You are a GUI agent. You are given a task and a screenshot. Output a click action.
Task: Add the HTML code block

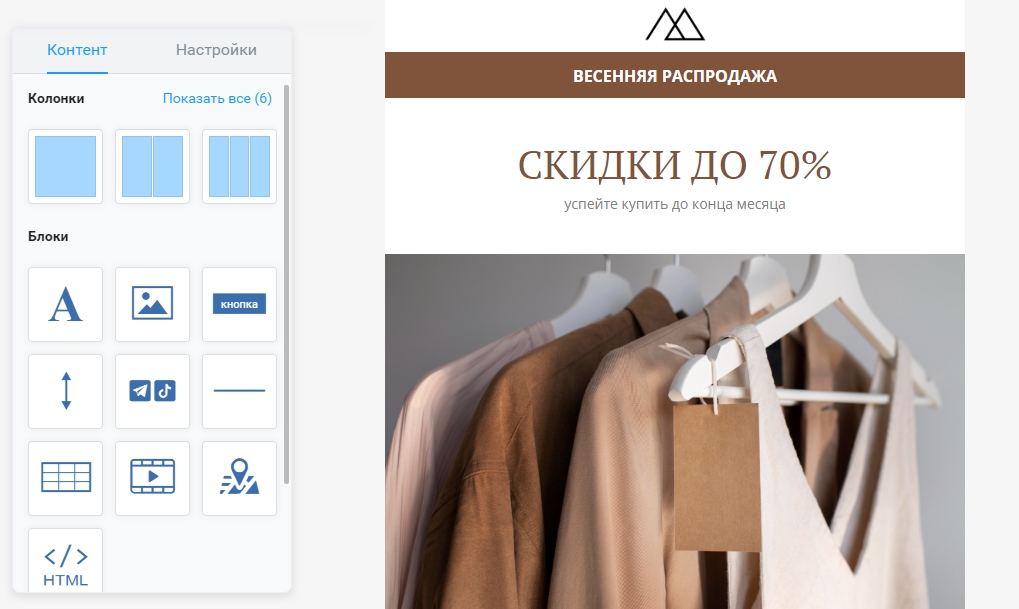[65, 560]
